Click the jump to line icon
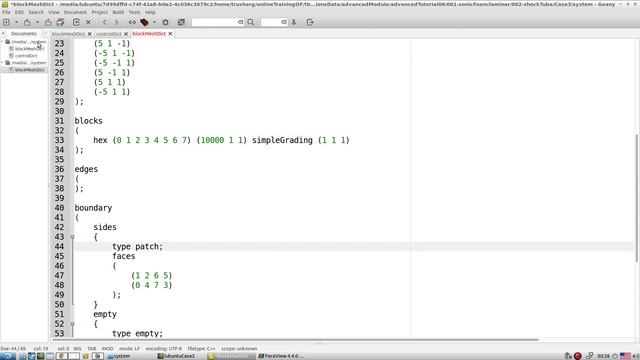The image size is (640, 360). [294, 22]
